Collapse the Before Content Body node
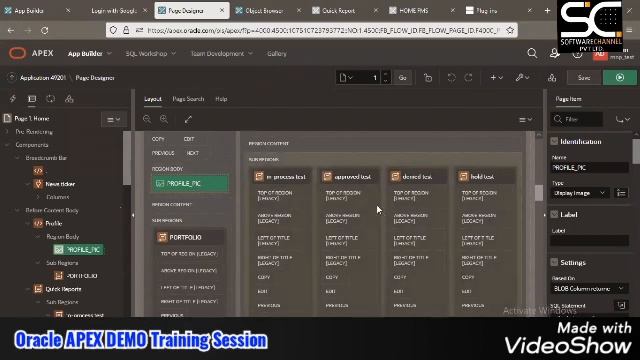 pyautogui.click(x=17, y=210)
